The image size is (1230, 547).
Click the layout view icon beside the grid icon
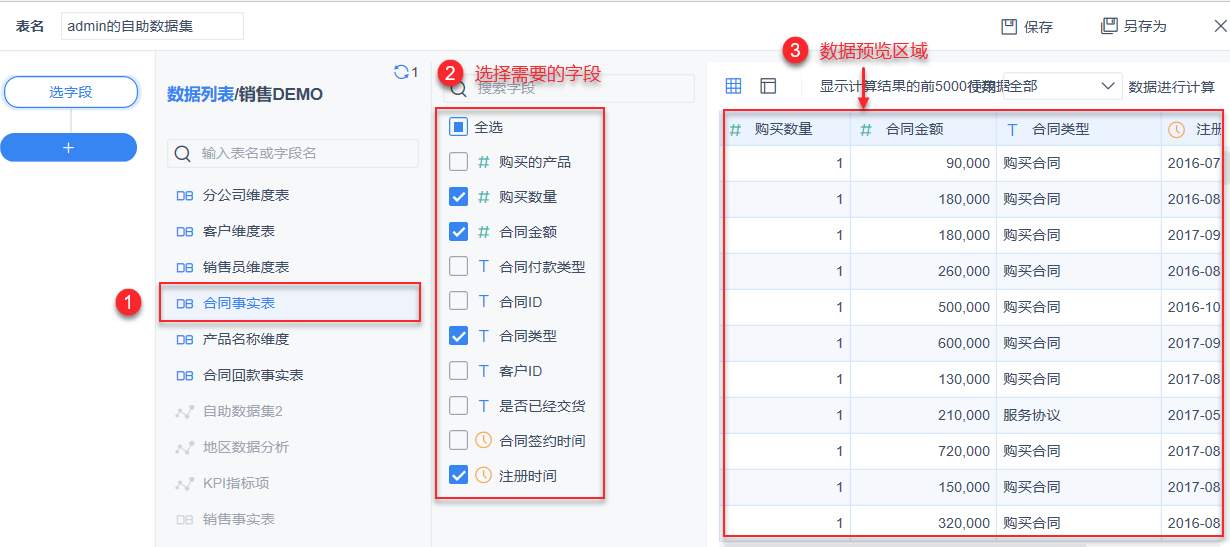[768, 86]
